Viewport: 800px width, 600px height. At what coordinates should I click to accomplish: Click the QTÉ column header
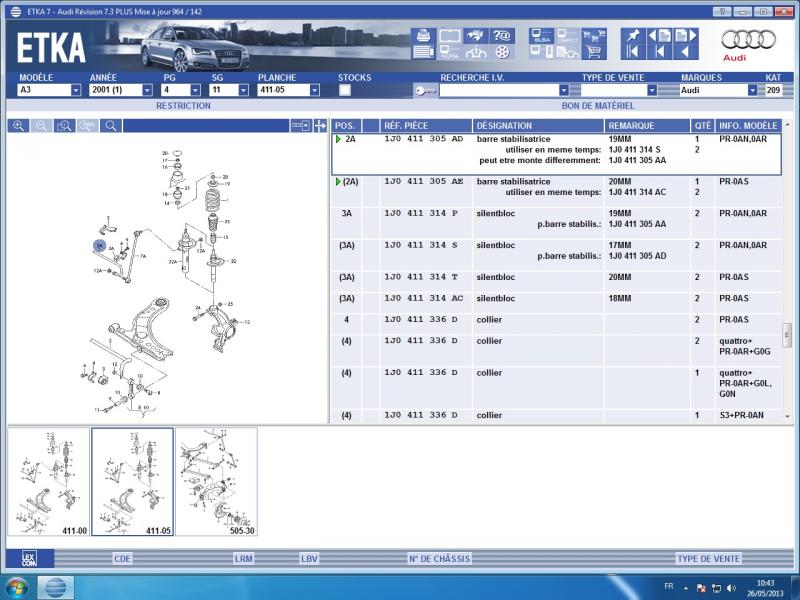[x=703, y=126]
